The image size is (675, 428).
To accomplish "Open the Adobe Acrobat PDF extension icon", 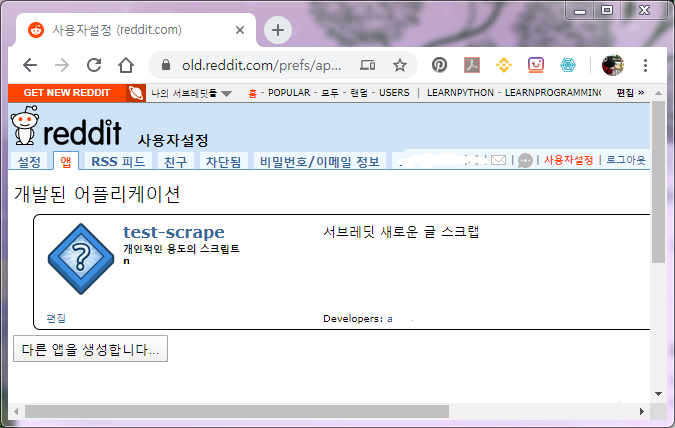I will tap(471, 65).
